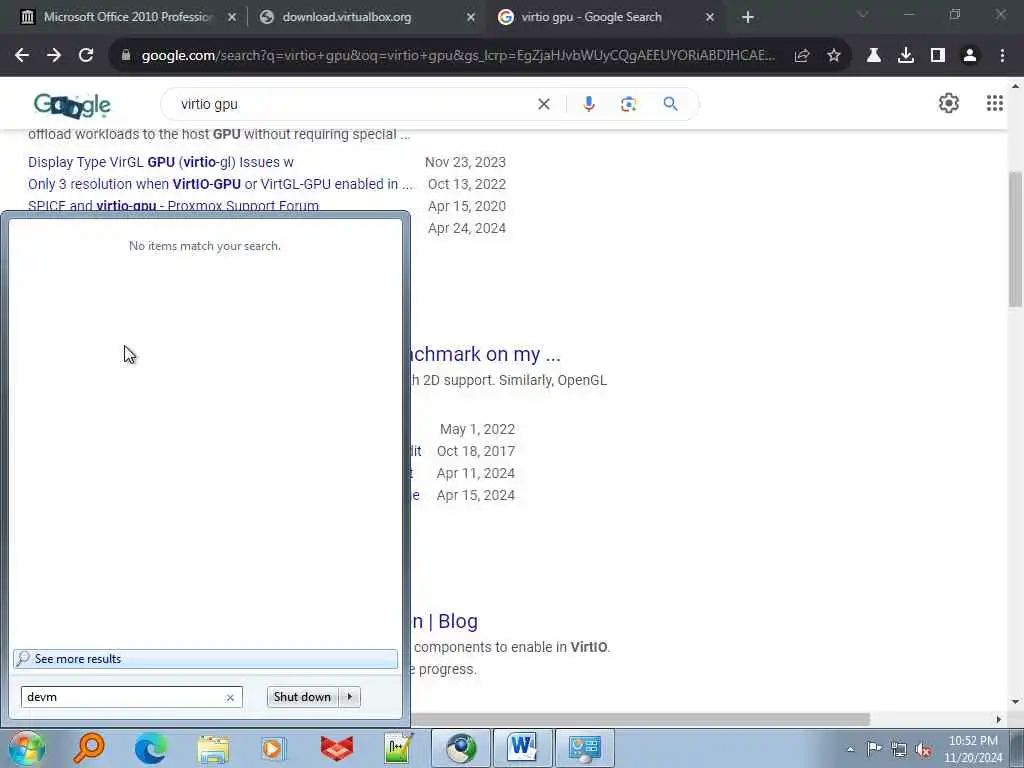
Task: Reload the Google search page
Action: coord(86,56)
